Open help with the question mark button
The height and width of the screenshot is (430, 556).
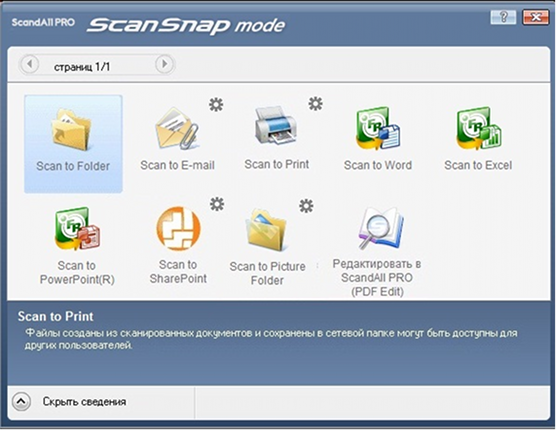point(503,17)
